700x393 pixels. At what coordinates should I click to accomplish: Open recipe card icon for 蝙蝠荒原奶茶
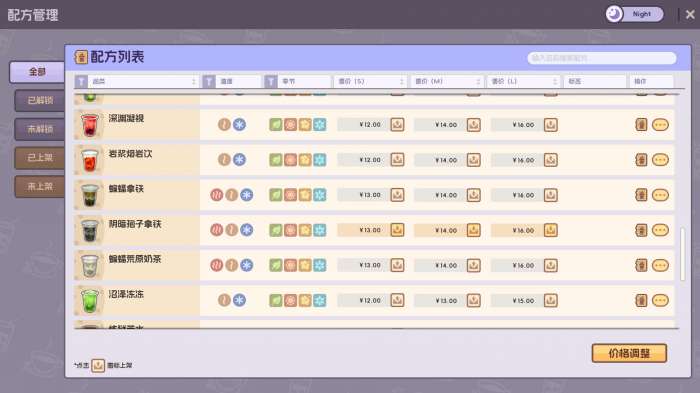click(x=641, y=265)
